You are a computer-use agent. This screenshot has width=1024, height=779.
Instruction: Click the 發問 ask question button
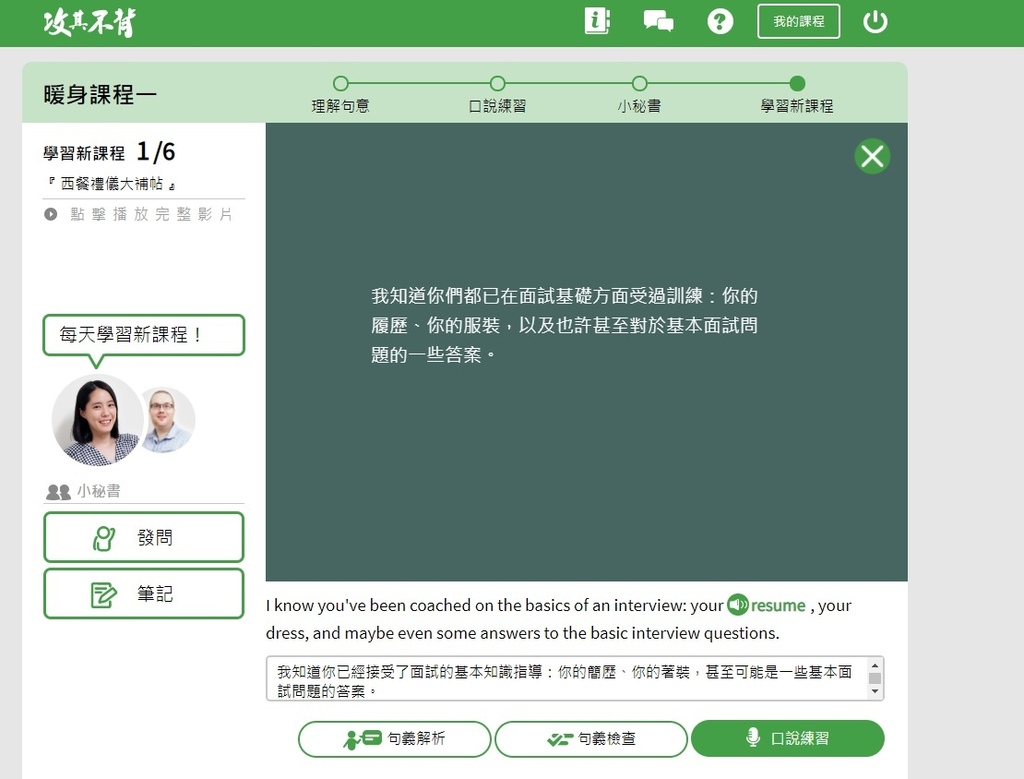pos(144,537)
